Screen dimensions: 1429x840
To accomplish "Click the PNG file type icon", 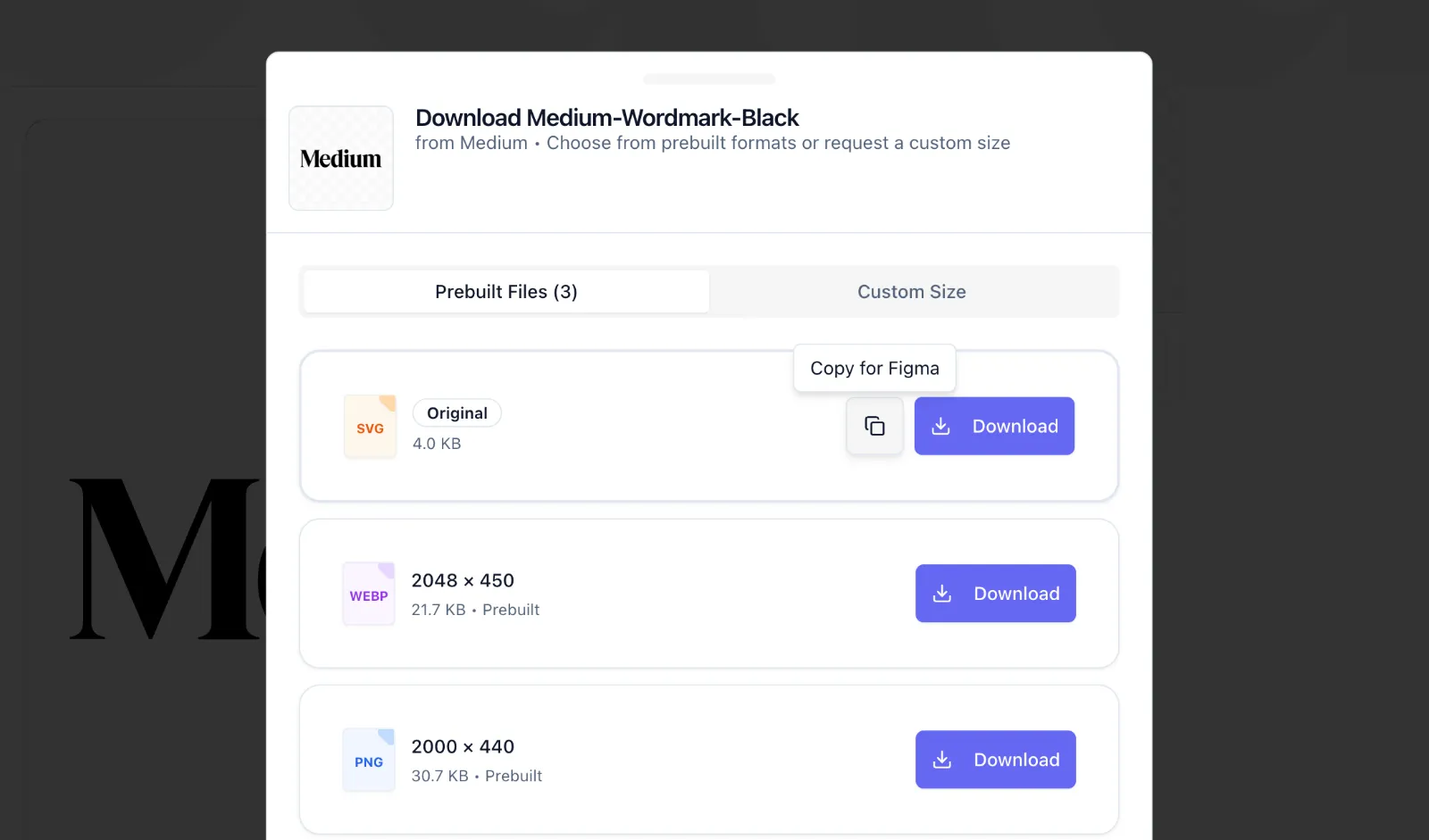I will click(369, 760).
